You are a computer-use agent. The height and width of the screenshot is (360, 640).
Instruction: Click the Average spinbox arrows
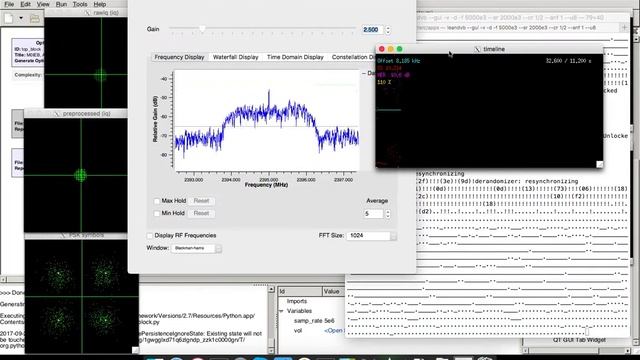pos(388,214)
